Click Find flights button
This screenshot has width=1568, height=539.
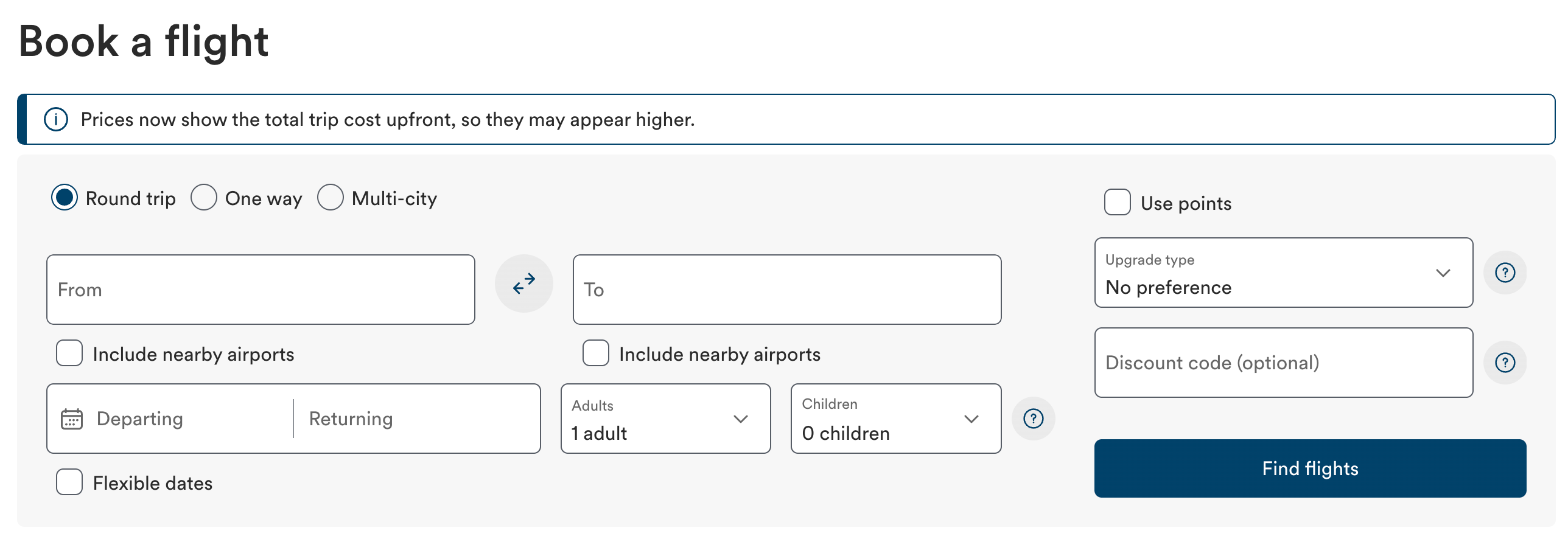(1311, 468)
